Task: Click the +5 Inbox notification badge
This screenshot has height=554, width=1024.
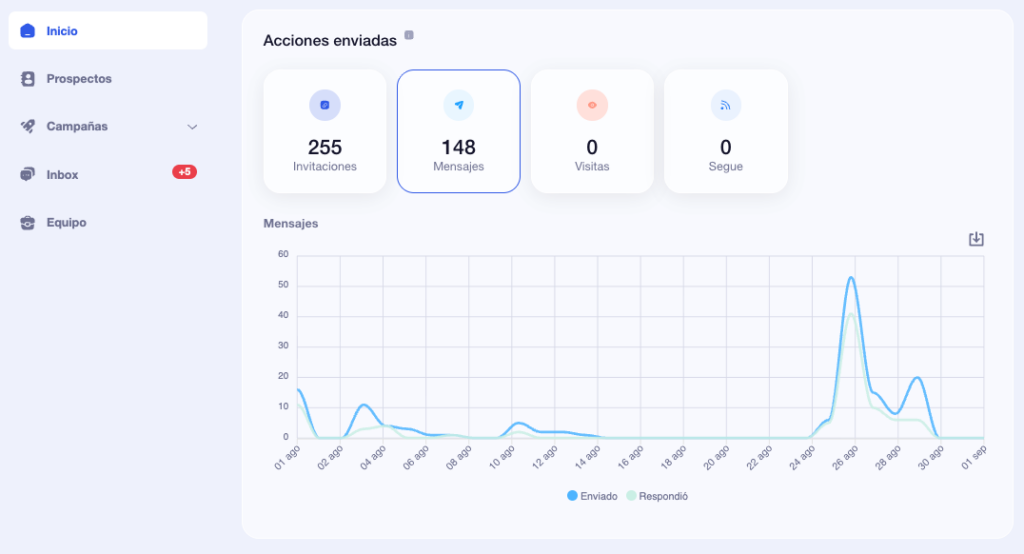Action: point(184,172)
